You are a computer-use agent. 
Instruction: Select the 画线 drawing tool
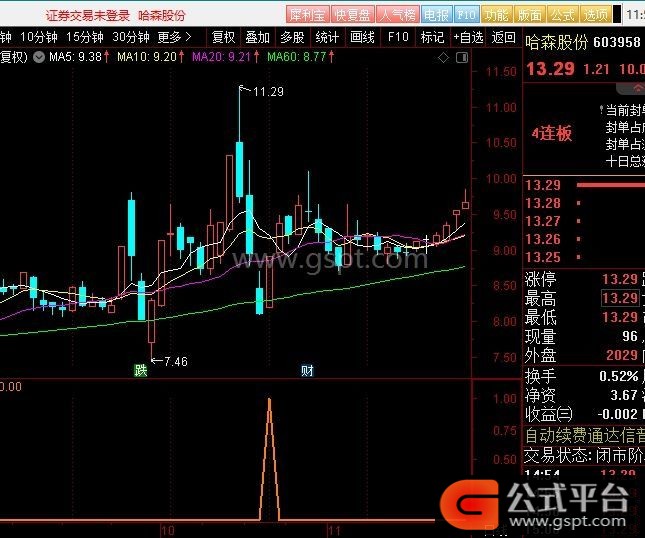(x=362, y=37)
